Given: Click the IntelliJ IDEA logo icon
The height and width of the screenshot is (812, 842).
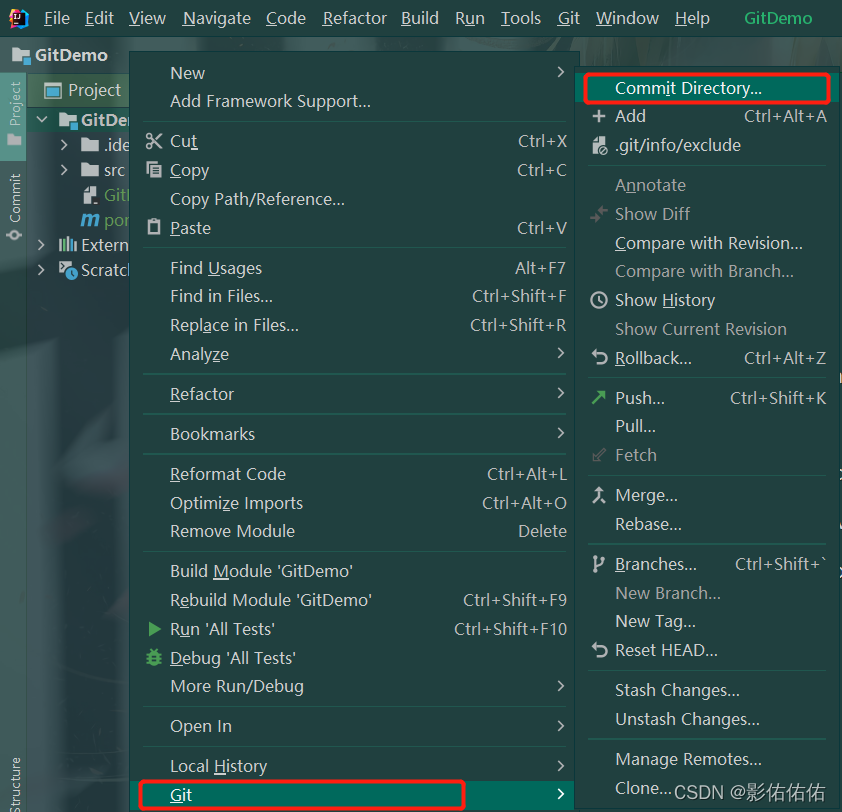Looking at the screenshot, I should [18, 19].
